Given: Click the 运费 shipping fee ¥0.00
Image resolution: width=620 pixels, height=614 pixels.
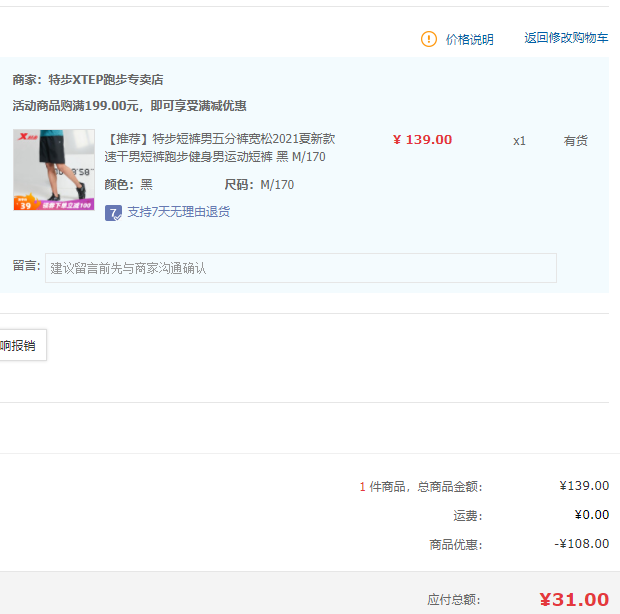Looking at the screenshot, I should [592, 514].
